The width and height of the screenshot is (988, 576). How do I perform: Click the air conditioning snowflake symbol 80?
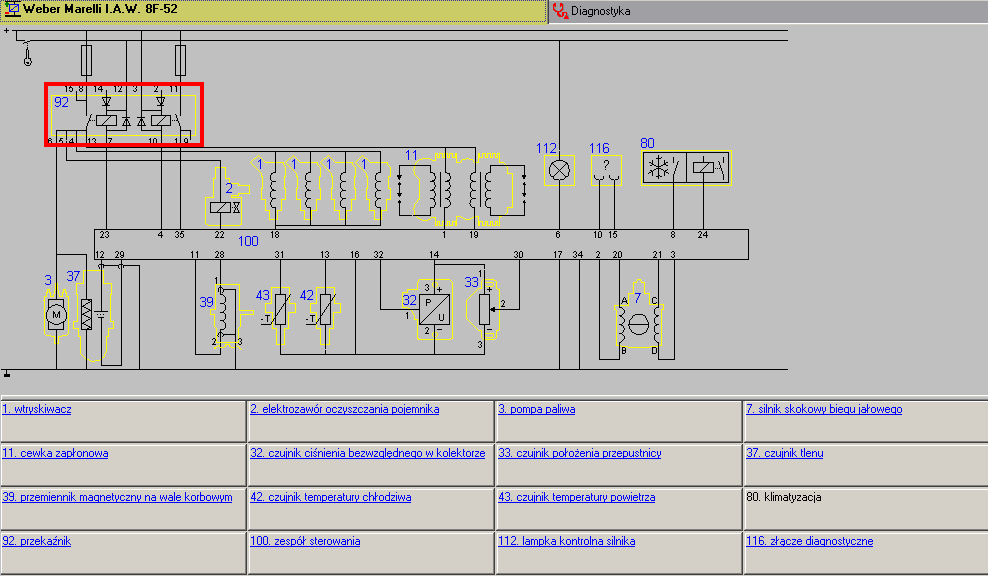[658, 168]
